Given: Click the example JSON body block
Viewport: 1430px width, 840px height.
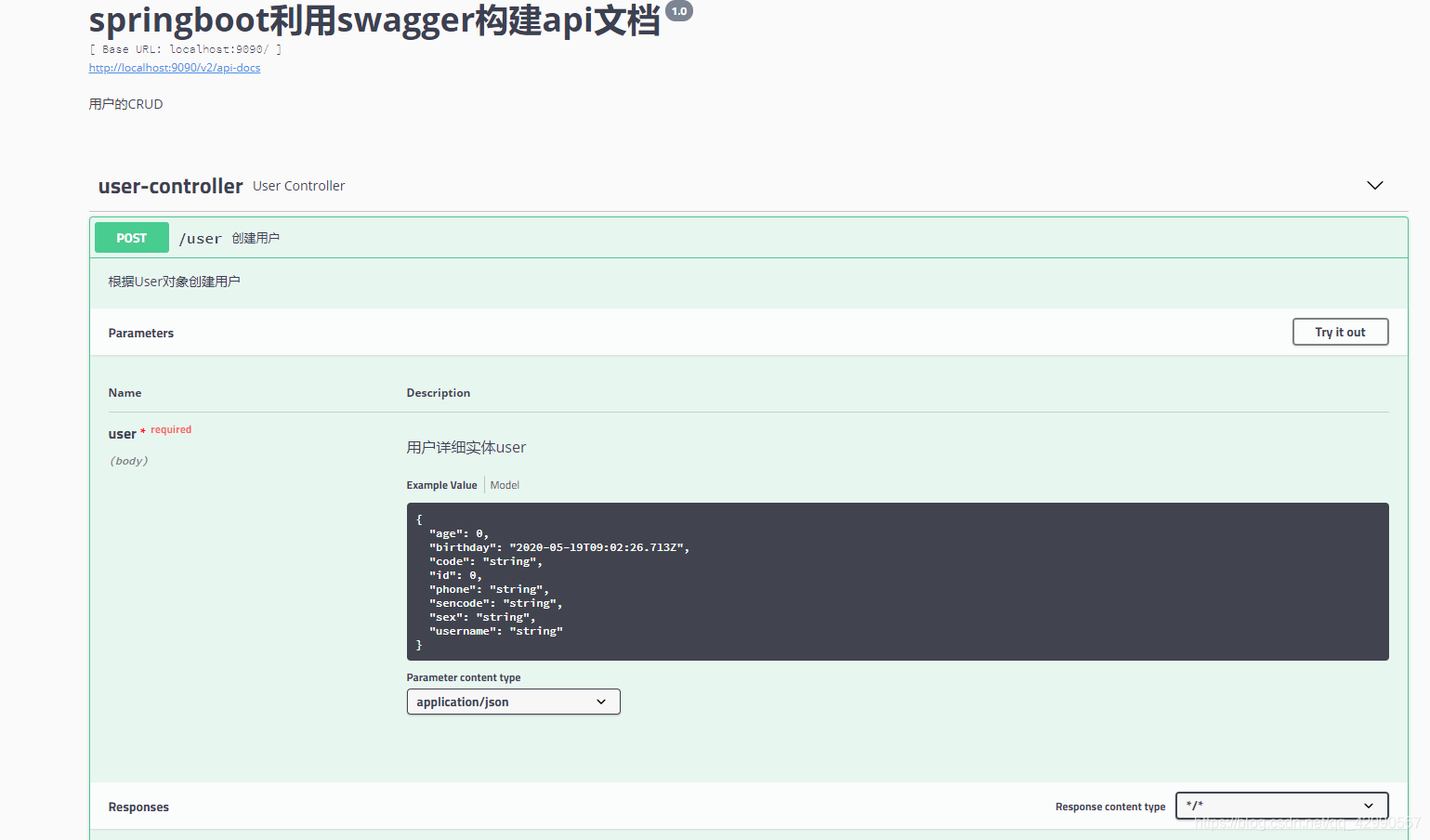Looking at the screenshot, I should (x=898, y=582).
